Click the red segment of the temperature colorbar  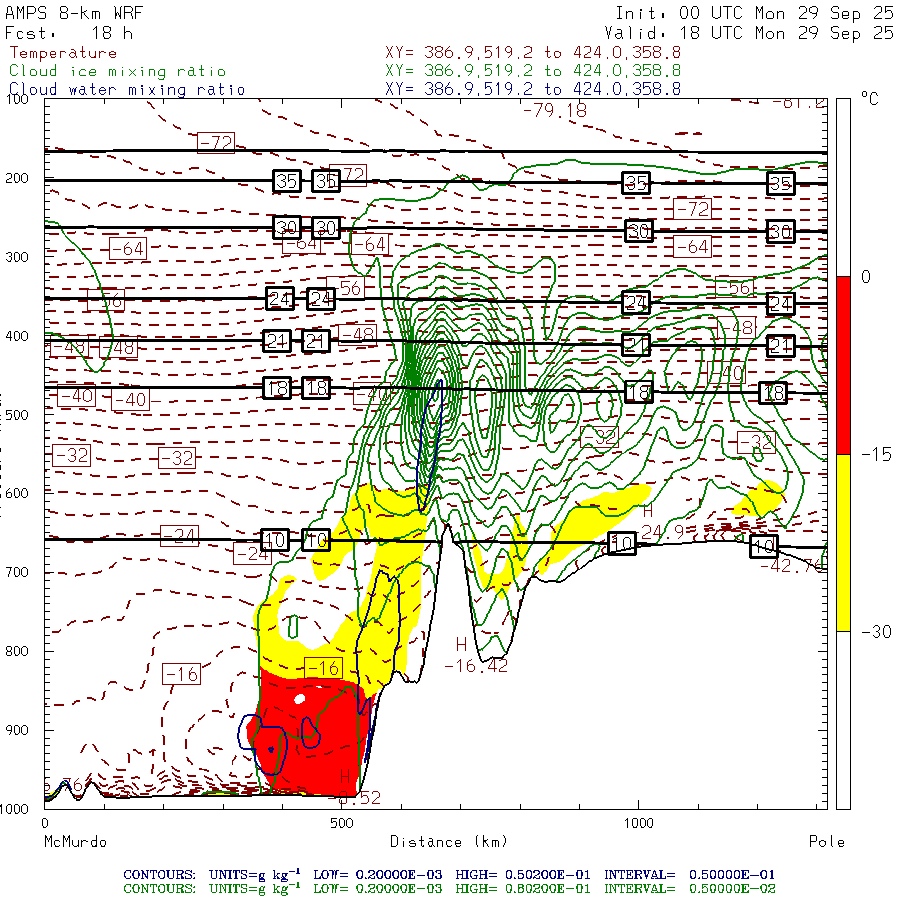pyautogui.click(x=843, y=365)
